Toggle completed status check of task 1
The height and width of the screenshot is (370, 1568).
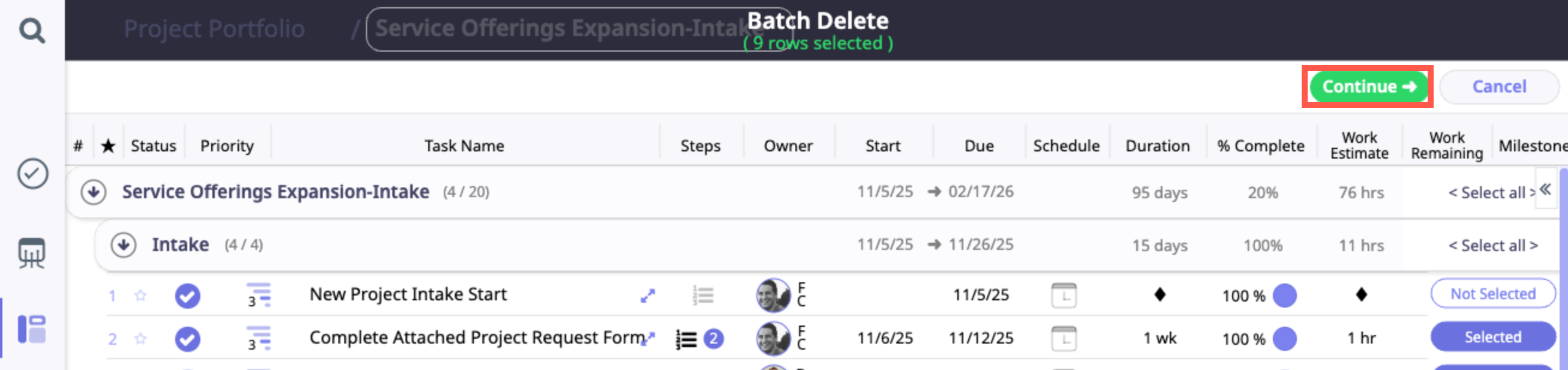tap(188, 296)
